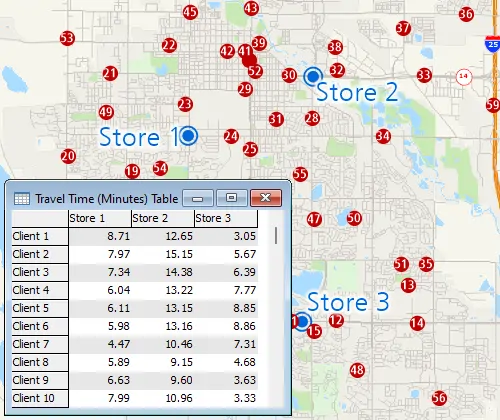Click the Store 3 column header
The image size is (500, 420).
pyautogui.click(x=226, y=218)
